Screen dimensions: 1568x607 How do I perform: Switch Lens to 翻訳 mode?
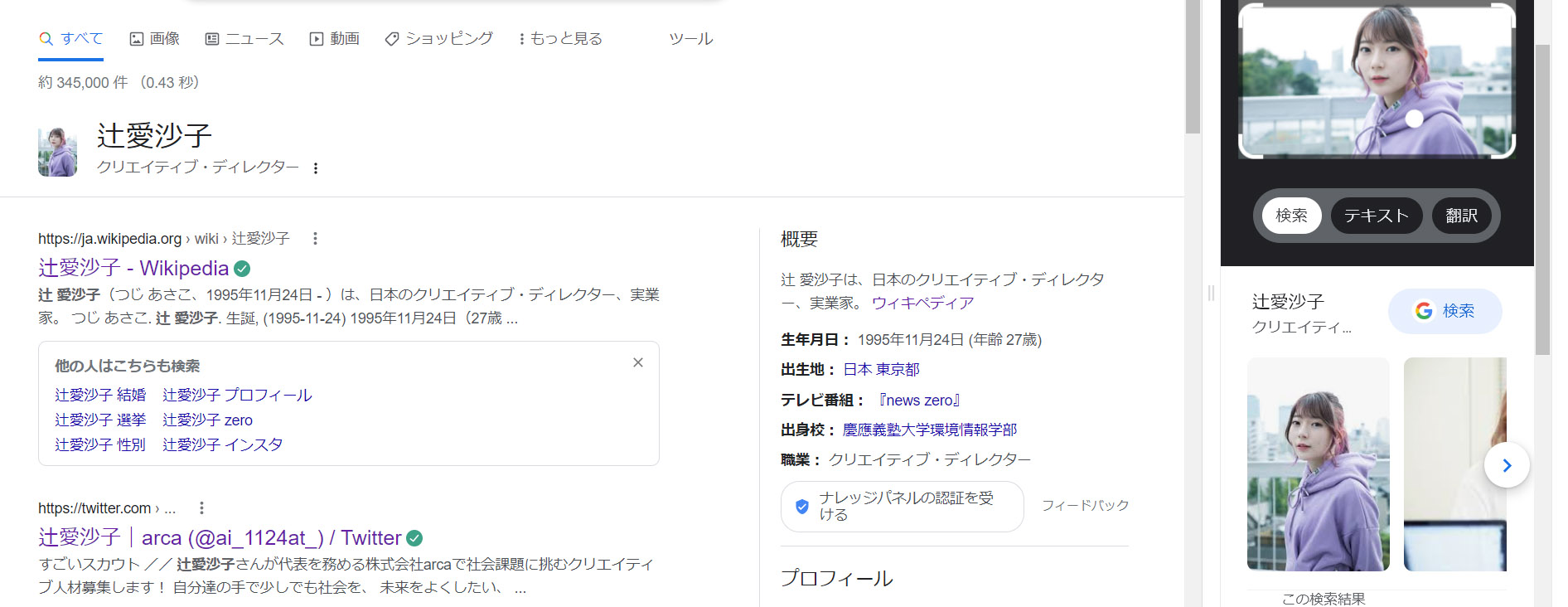1461,216
